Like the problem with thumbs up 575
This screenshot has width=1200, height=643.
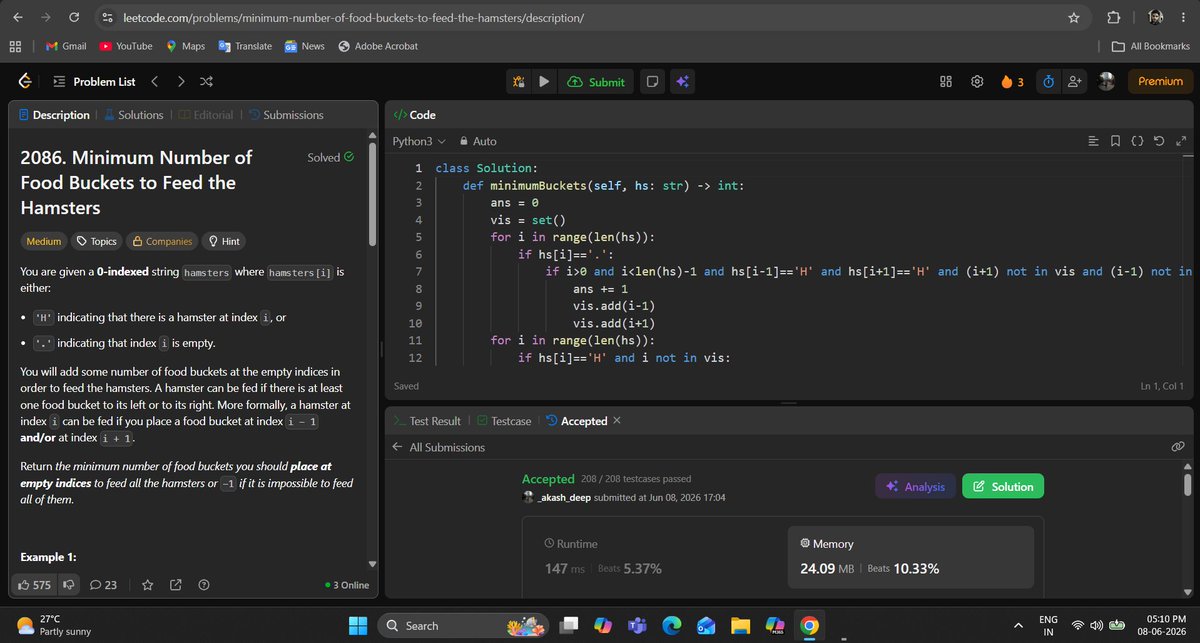[35, 584]
